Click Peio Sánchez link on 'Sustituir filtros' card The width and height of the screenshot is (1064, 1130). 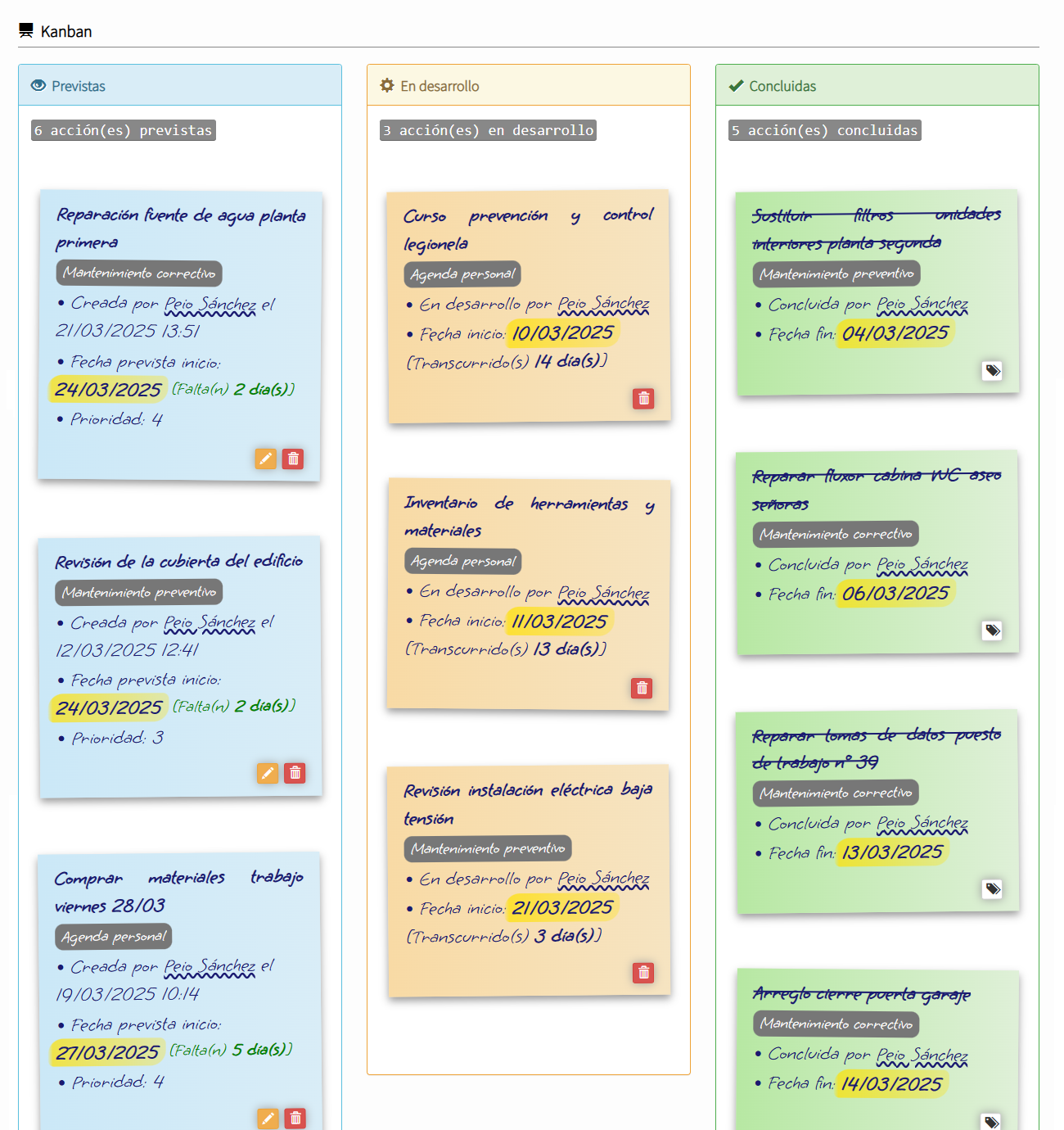click(x=922, y=304)
